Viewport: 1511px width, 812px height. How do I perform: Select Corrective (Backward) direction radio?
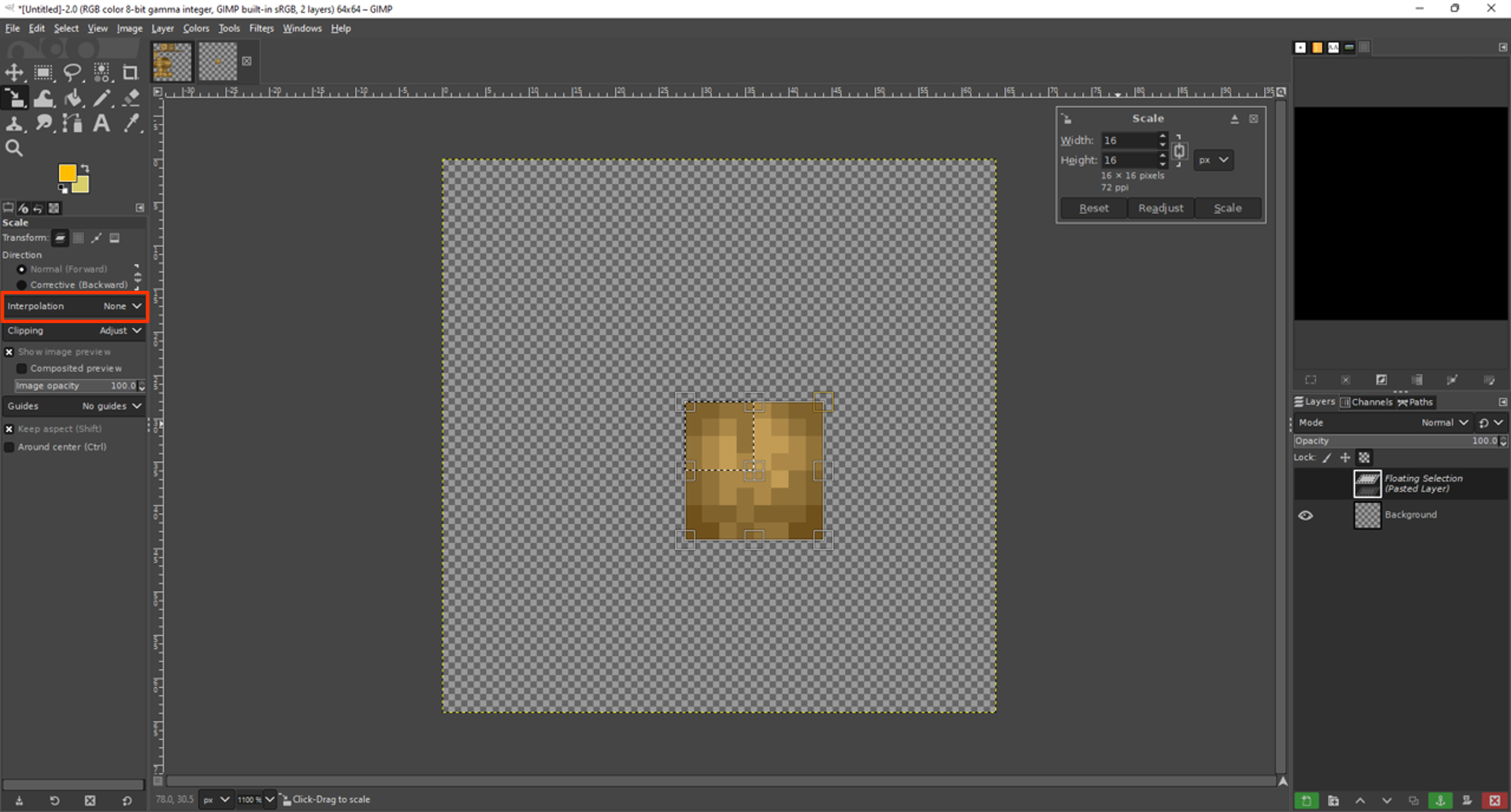[22, 285]
